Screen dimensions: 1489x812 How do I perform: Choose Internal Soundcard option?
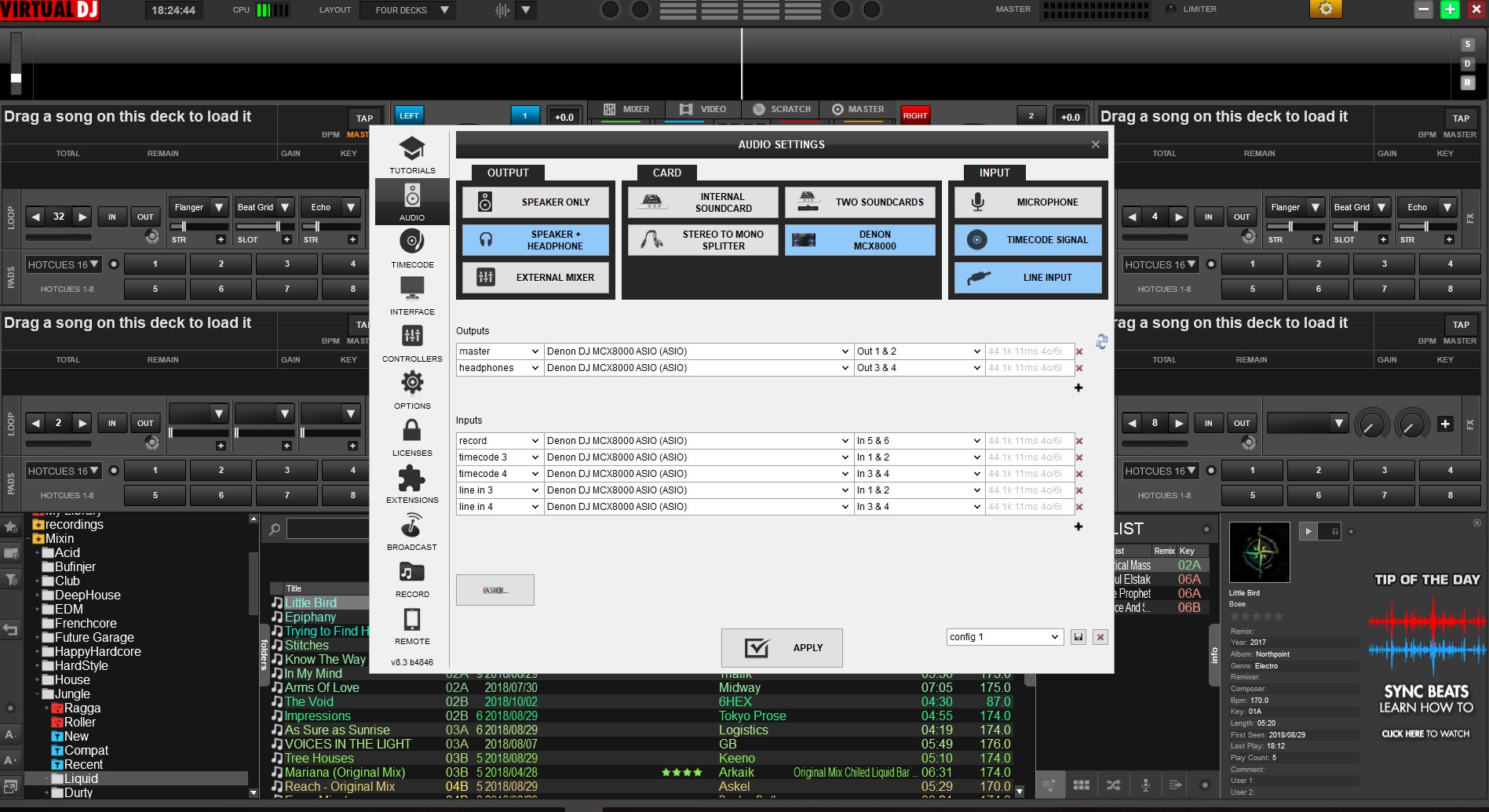(703, 202)
